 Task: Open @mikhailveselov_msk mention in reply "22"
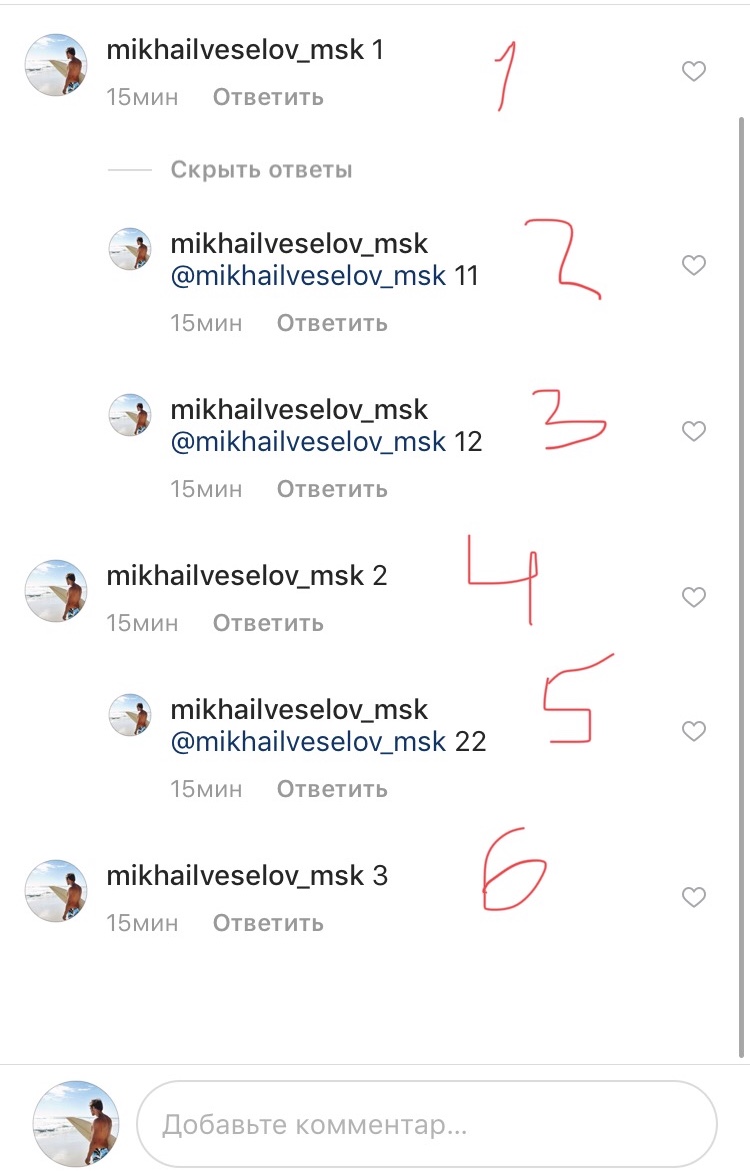pyautogui.click(x=309, y=742)
